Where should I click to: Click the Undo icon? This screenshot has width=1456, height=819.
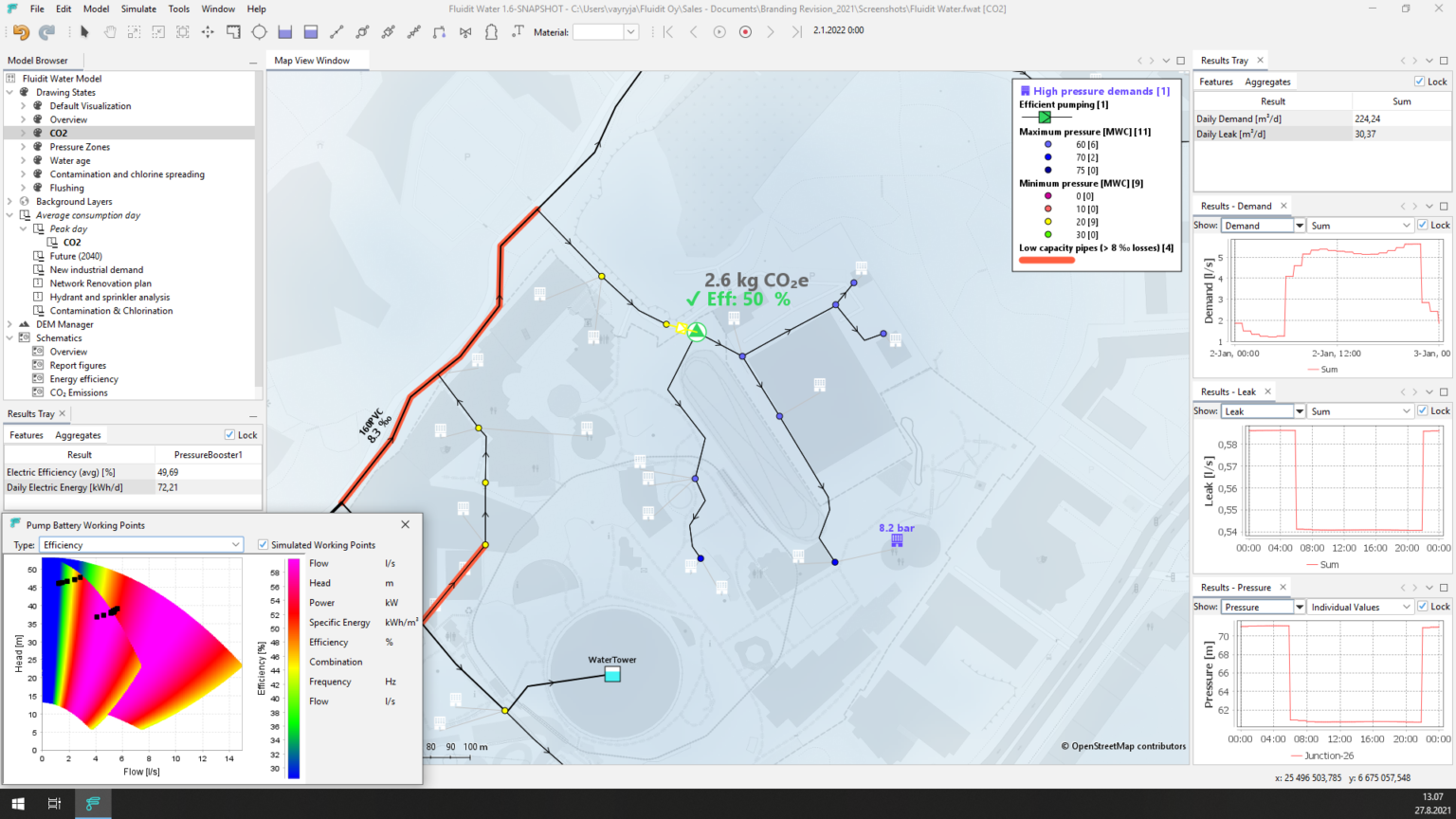19,30
